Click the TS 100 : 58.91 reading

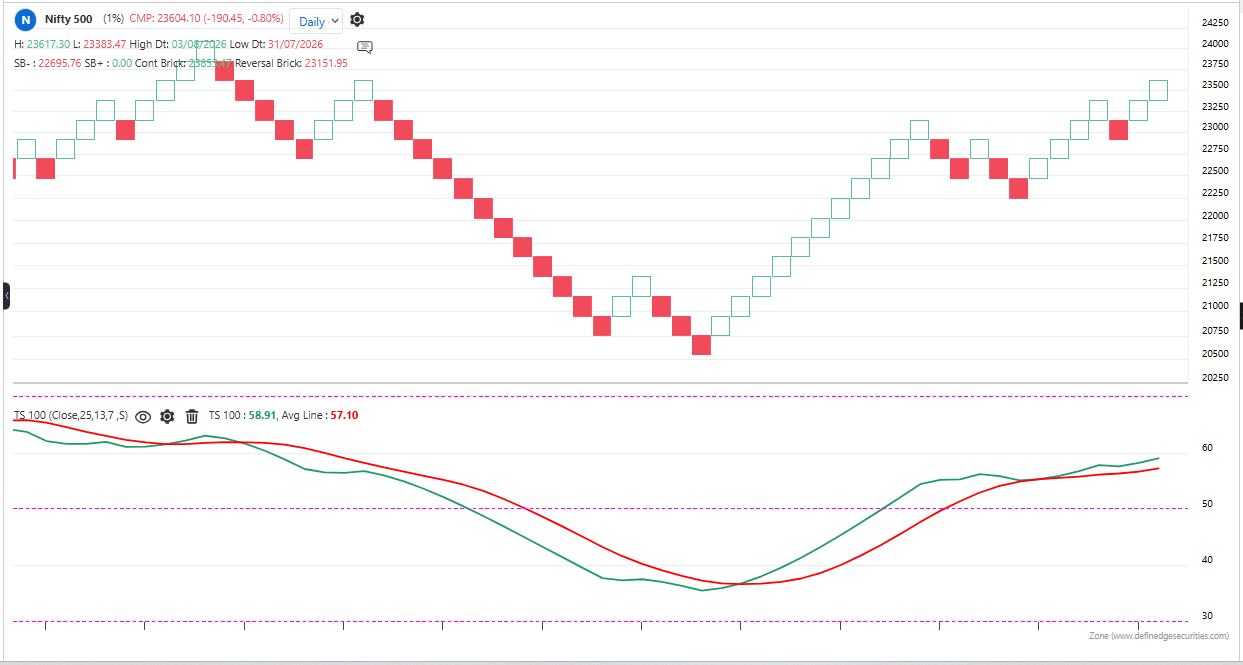[x=241, y=415]
